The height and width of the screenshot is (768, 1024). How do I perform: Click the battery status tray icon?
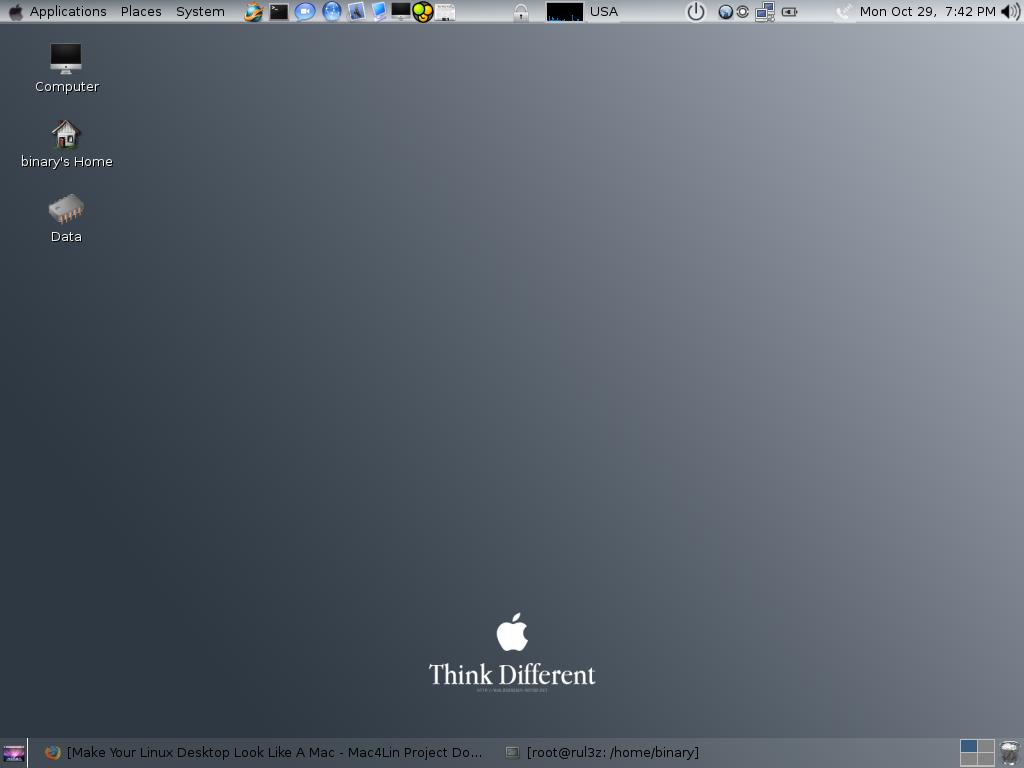pyautogui.click(x=790, y=12)
